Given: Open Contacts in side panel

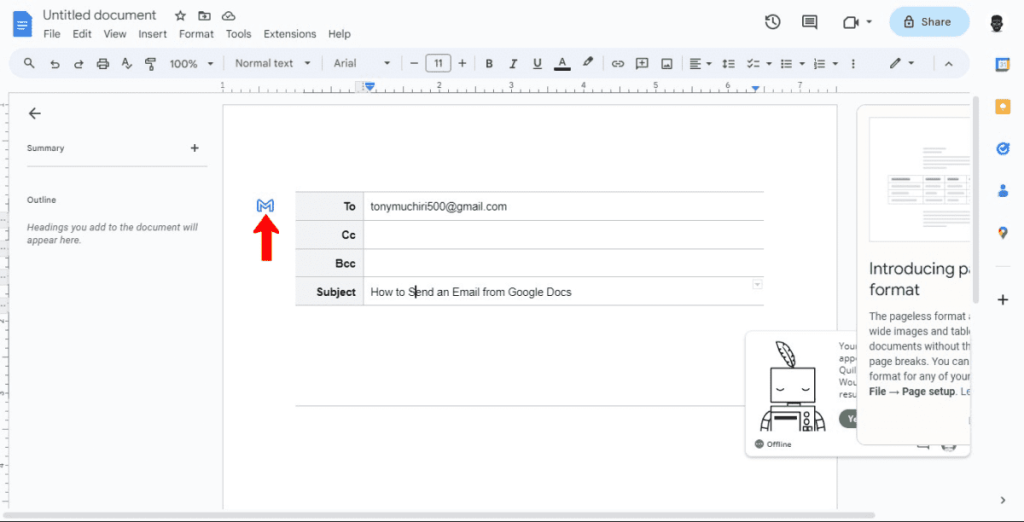Looking at the screenshot, I should 1002,191.
